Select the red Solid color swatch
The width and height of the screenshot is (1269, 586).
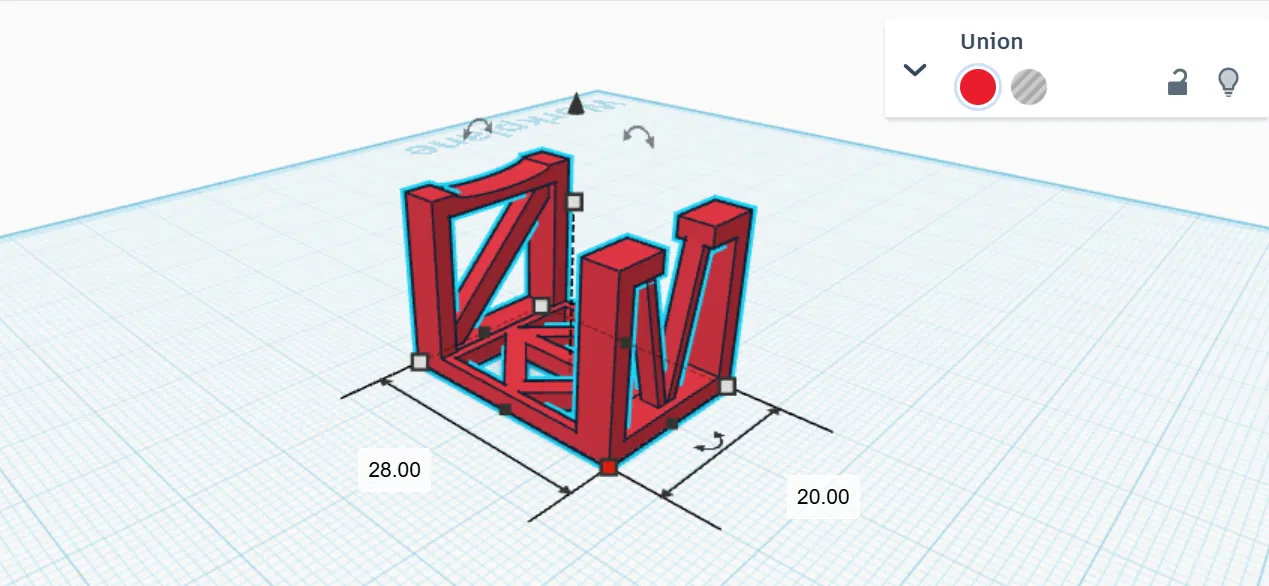(978, 87)
